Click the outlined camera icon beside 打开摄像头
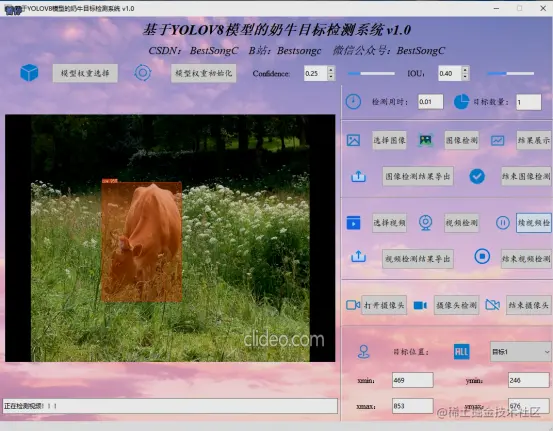This screenshot has height=432, width=554. (x=353, y=305)
